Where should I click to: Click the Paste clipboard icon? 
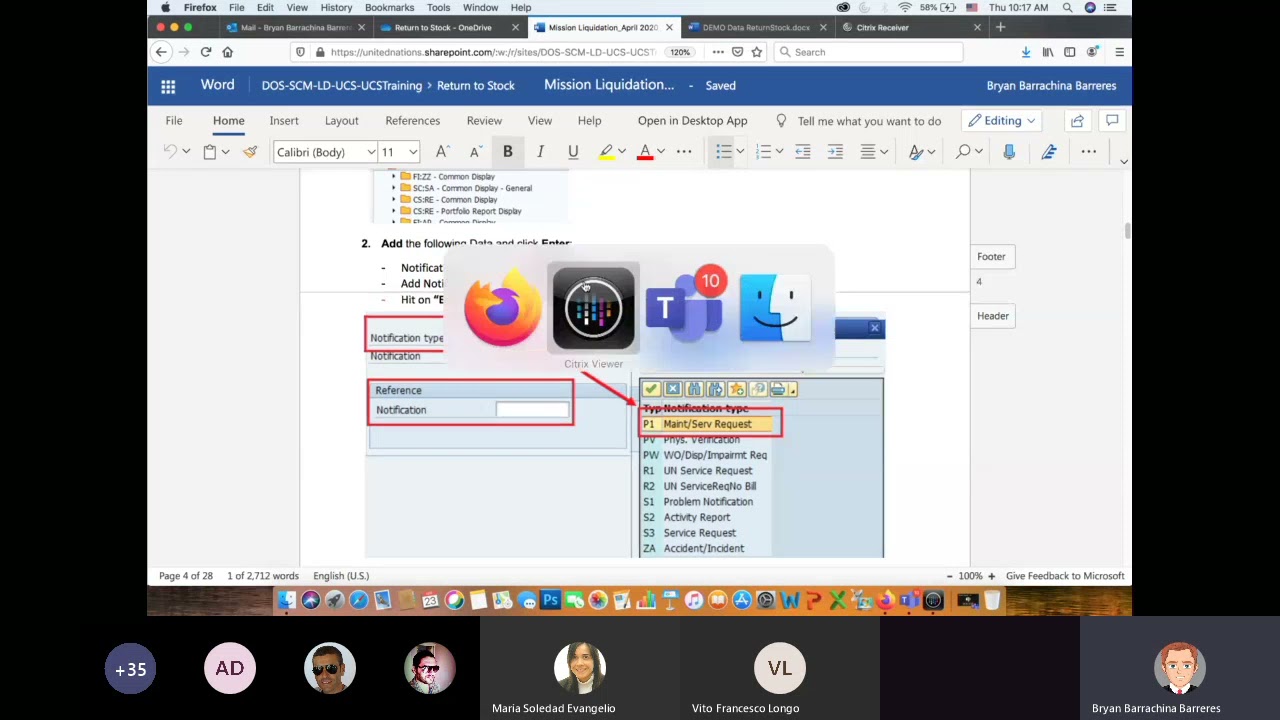210,152
